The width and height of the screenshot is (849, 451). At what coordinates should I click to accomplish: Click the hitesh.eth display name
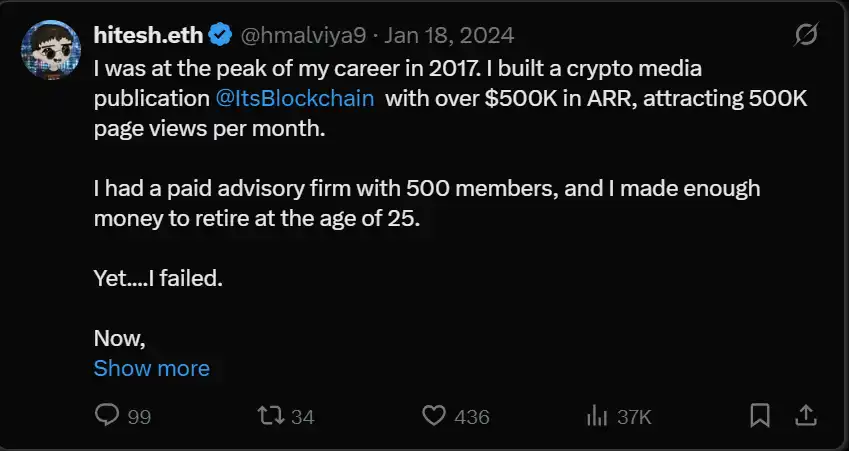click(x=149, y=36)
